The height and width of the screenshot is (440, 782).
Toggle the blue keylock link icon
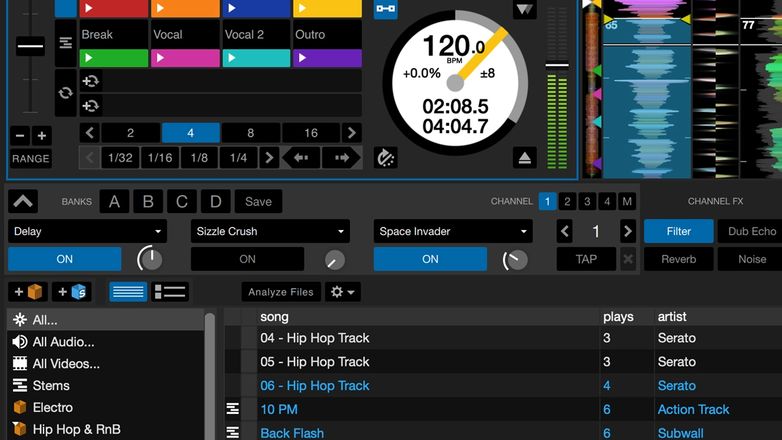(x=386, y=8)
